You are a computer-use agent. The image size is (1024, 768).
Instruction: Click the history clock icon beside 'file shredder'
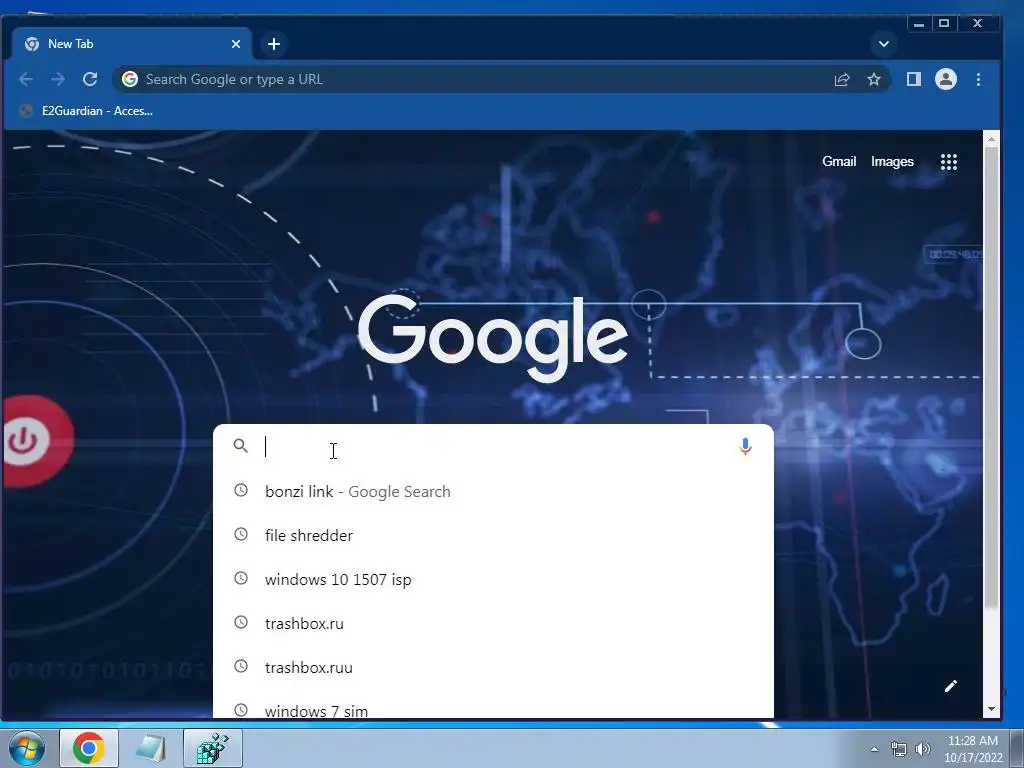click(x=241, y=534)
